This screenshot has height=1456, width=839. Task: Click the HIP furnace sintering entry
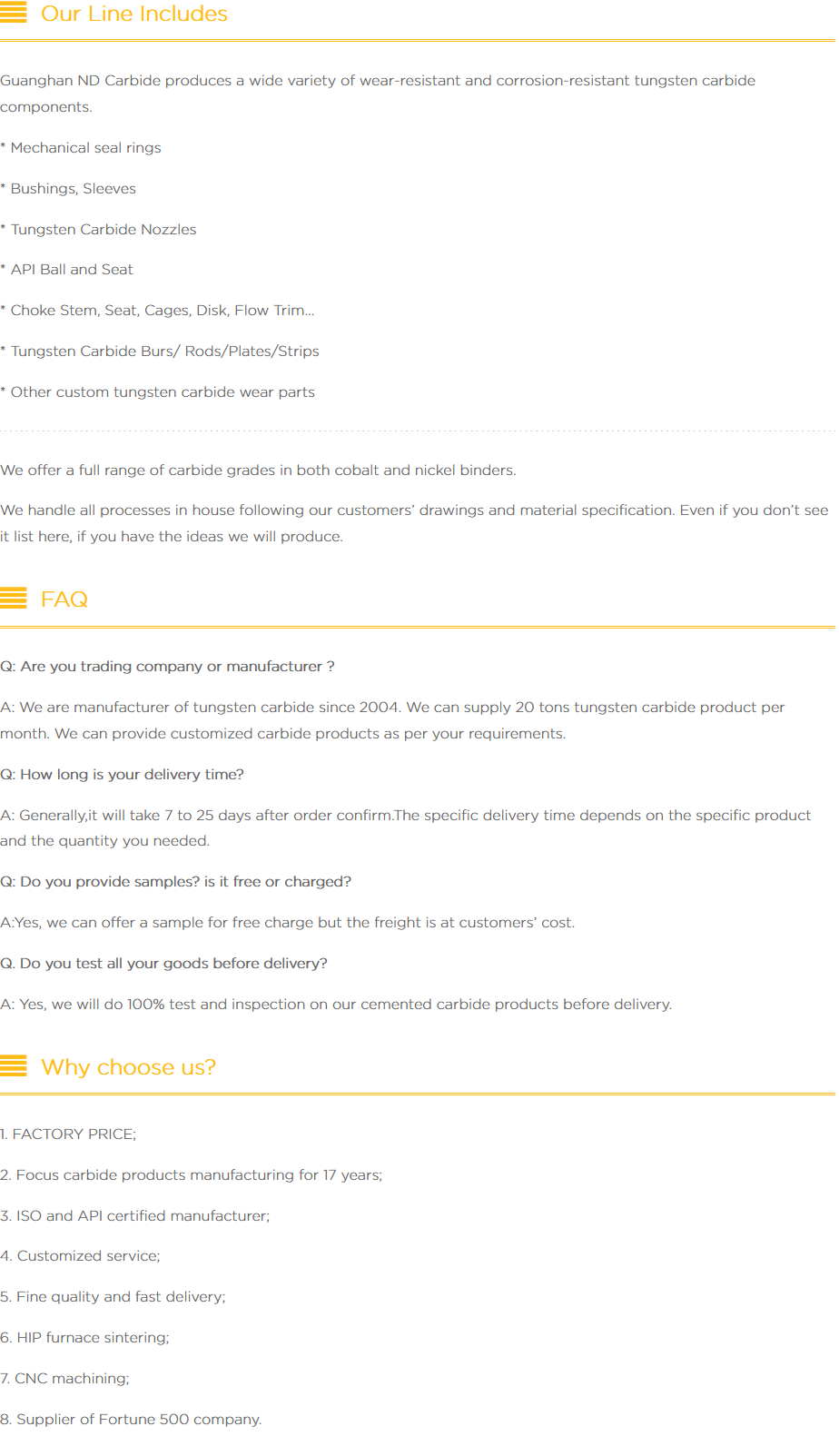click(84, 1338)
